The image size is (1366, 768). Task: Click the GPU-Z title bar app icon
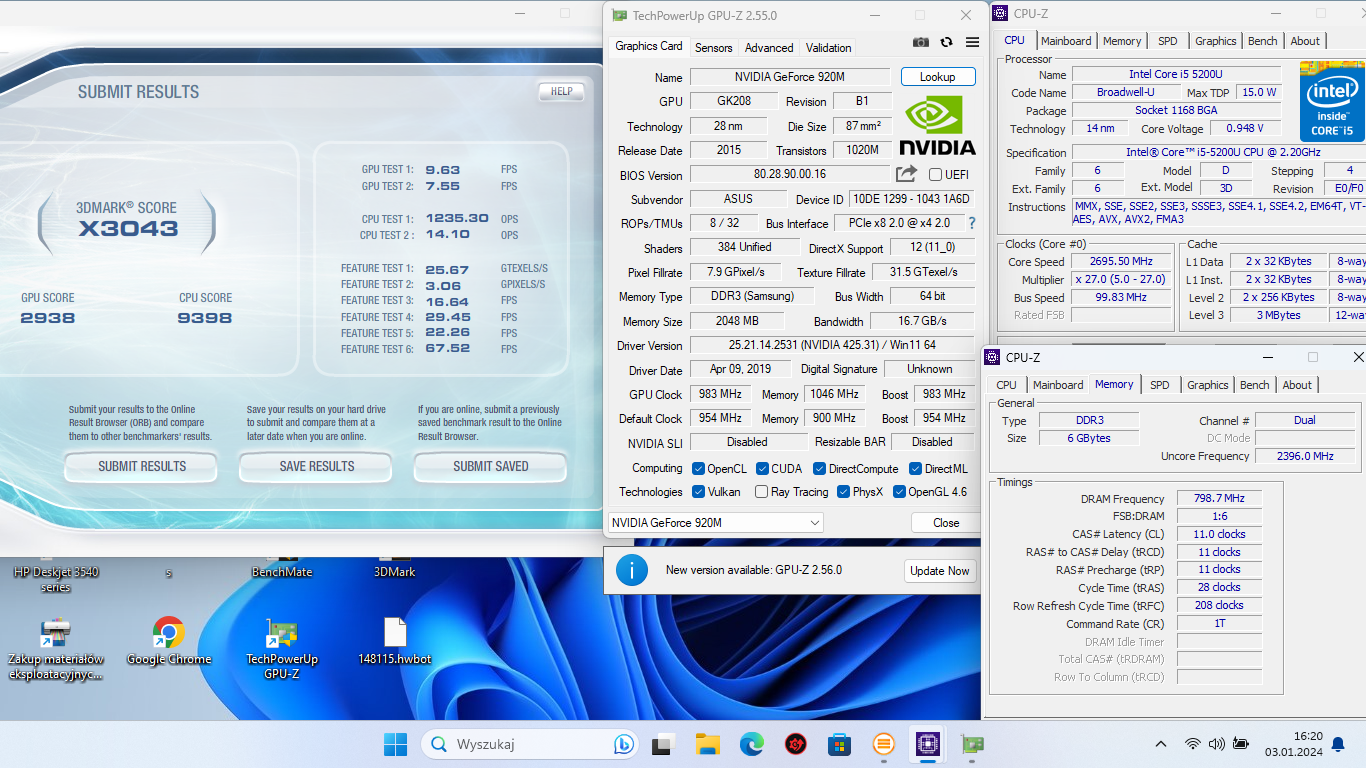(619, 15)
